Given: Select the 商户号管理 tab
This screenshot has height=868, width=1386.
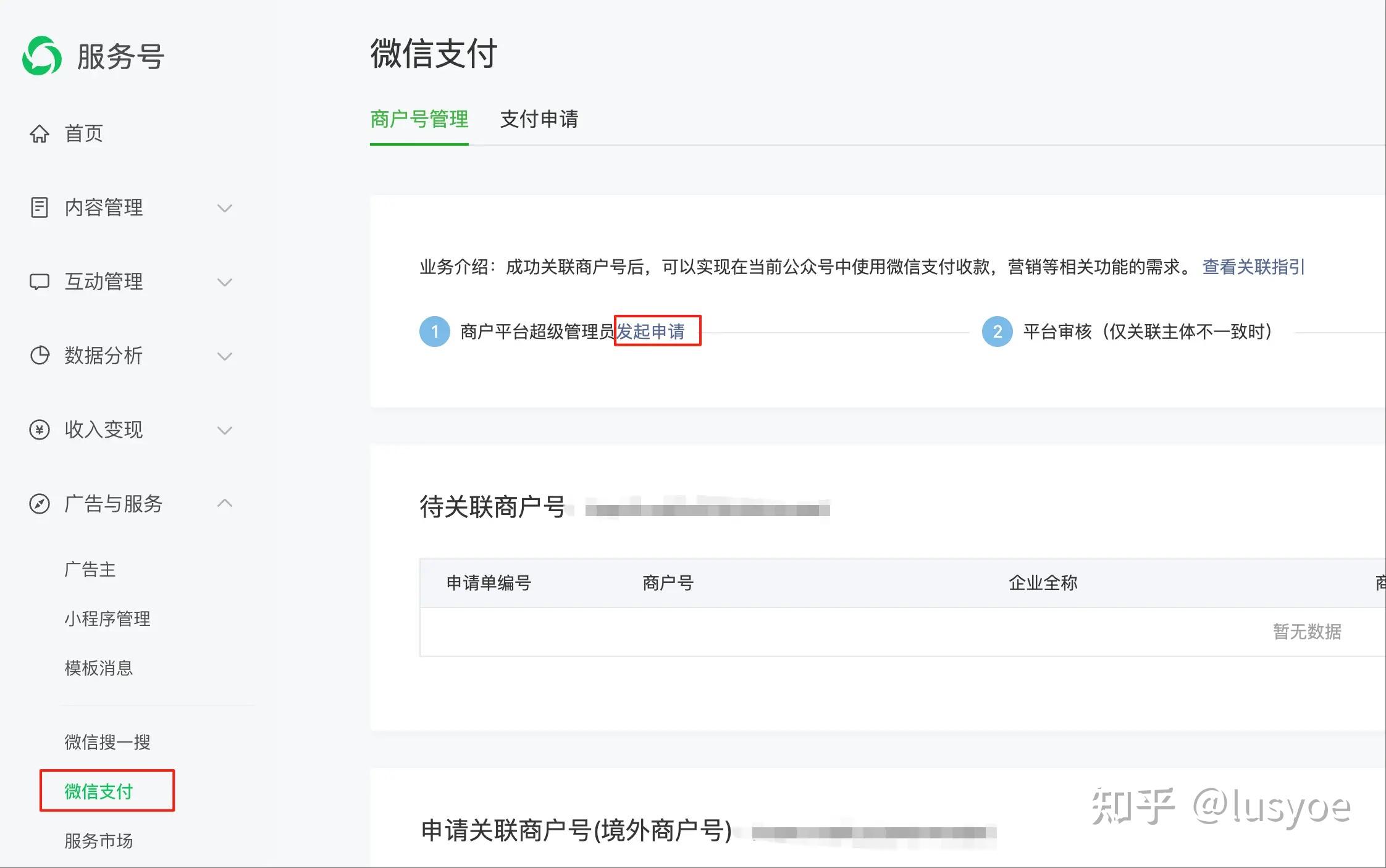Looking at the screenshot, I should tap(419, 119).
